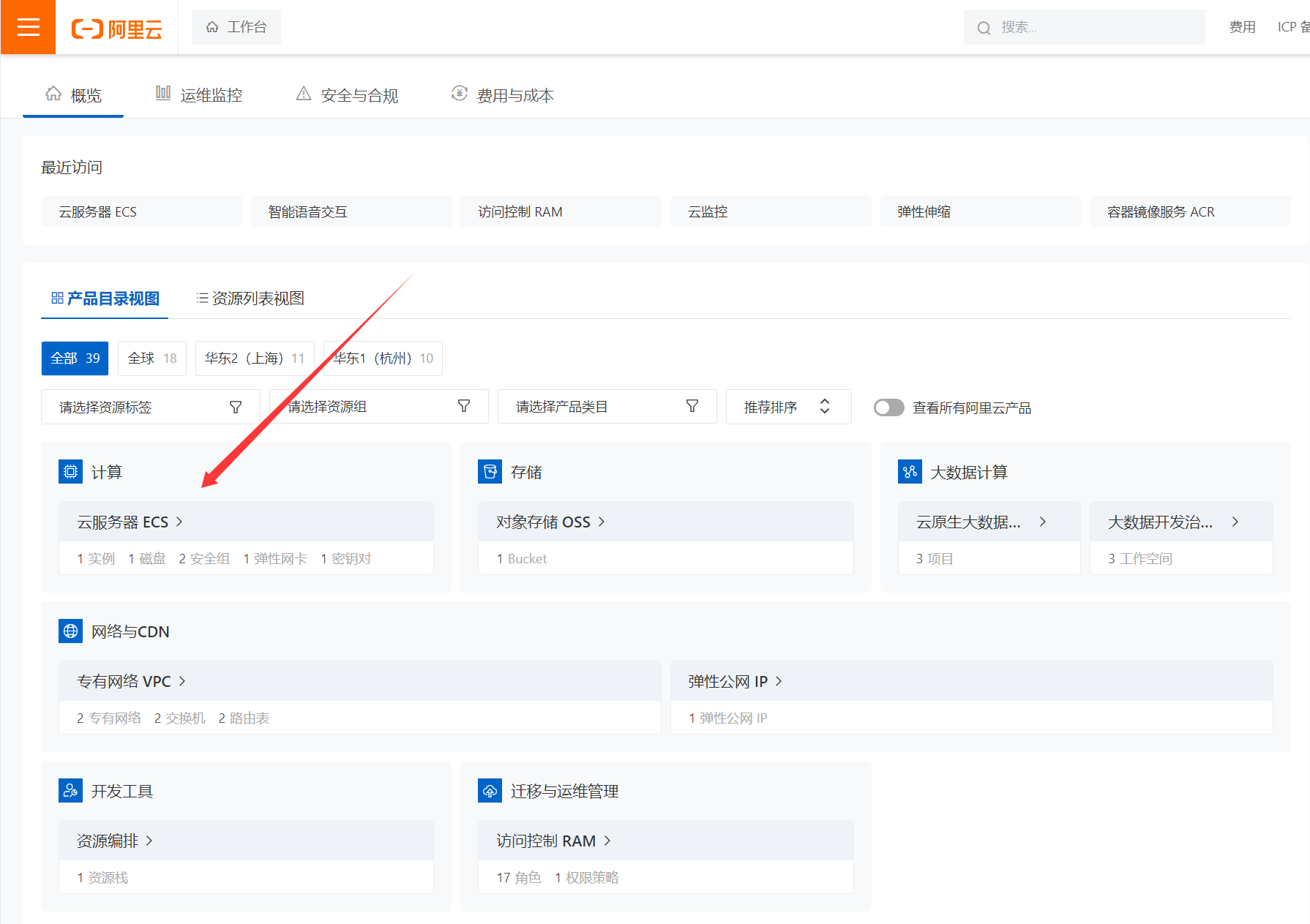Expand 访问控制 RAM chevron arrow
The image size is (1310, 924).
(x=607, y=841)
